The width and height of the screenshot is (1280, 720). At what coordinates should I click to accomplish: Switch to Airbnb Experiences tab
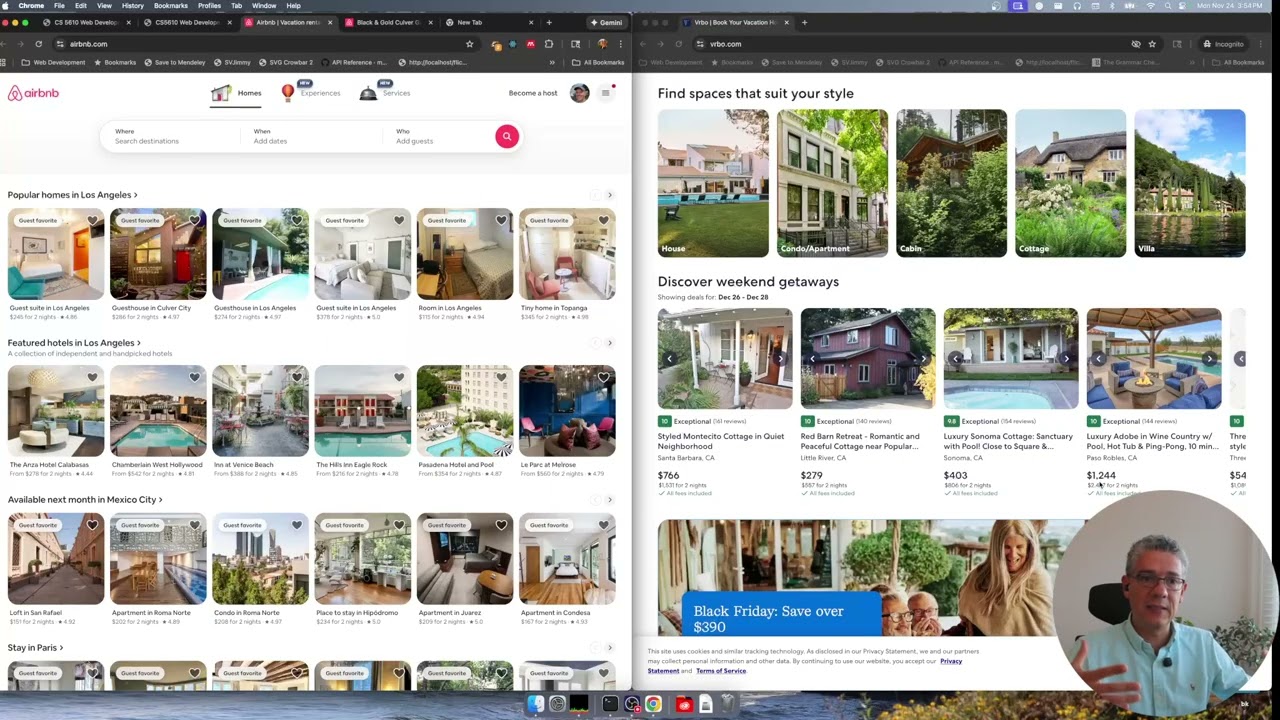[x=311, y=93]
